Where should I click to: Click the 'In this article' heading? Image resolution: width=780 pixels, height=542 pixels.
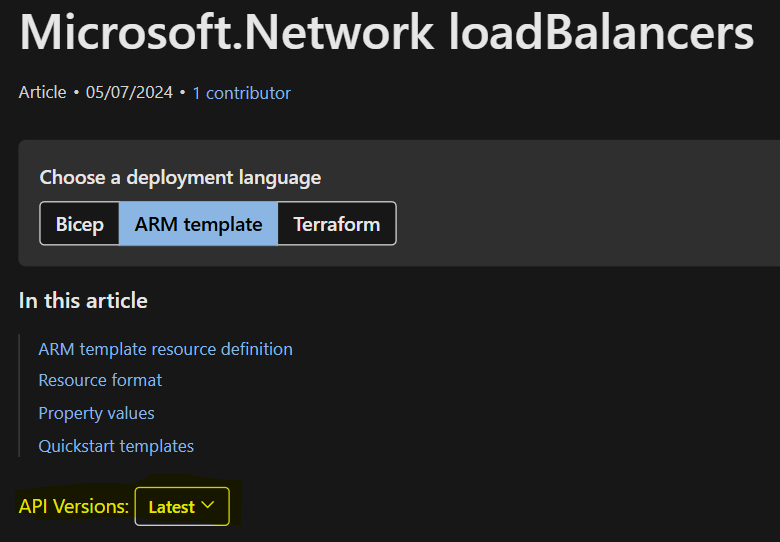click(x=83, y=300)
